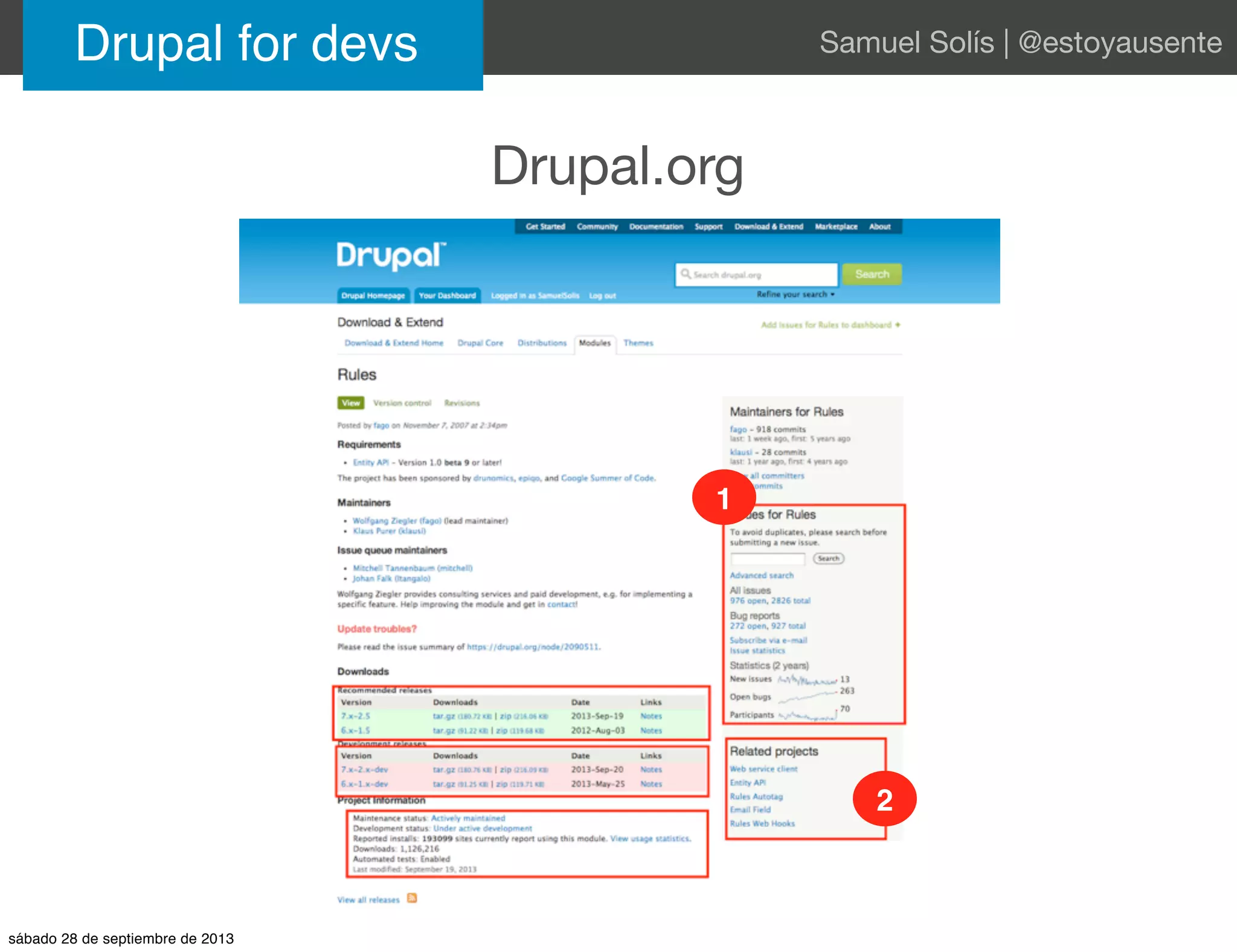This screenshot has width=1237, height=952.
Task: Open Notes for the 6.x-1.x-dev release
Action: pos(651,784)
